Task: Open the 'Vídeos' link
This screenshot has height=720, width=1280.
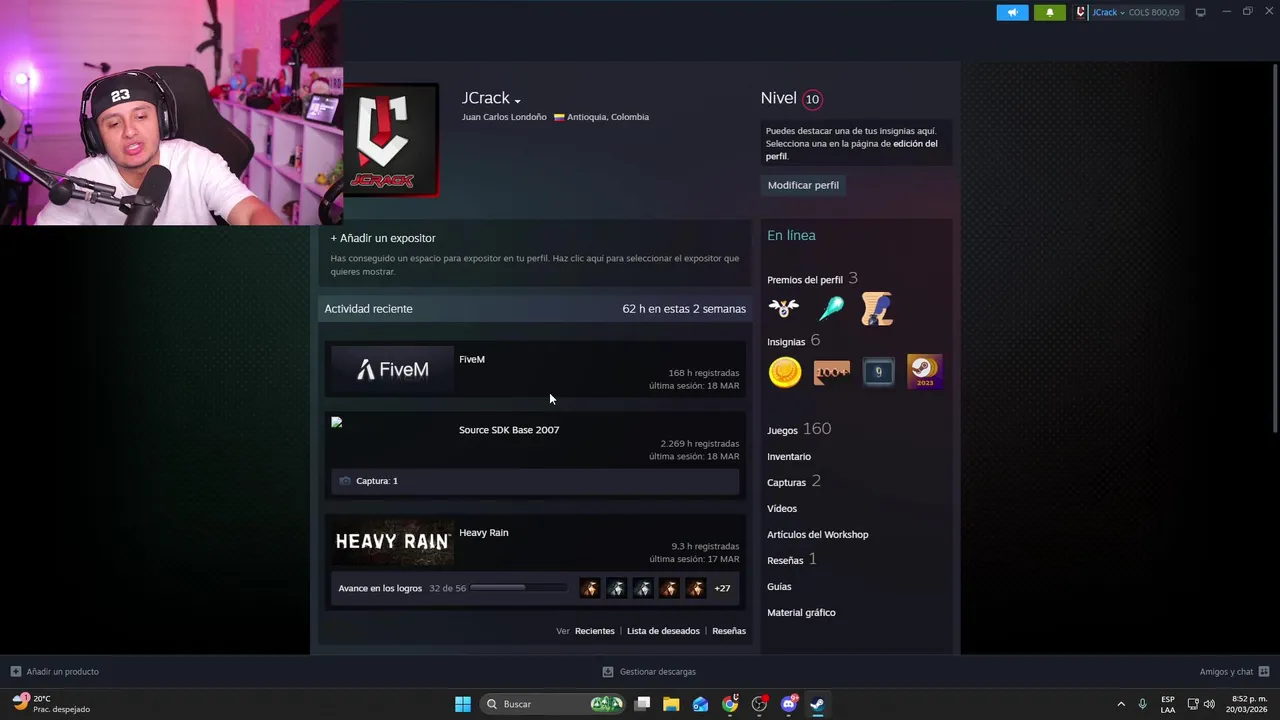Action: tap(782, 509)
